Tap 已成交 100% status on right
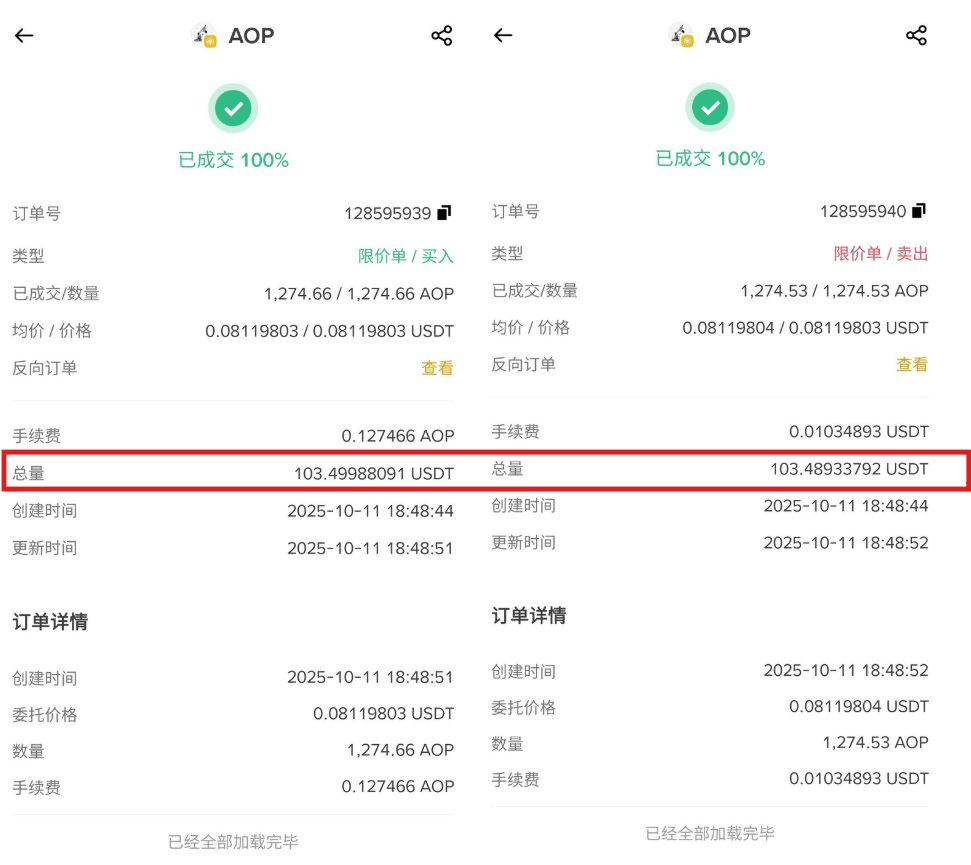The height and width of the screenshot is (865, 971). [710, 159]
